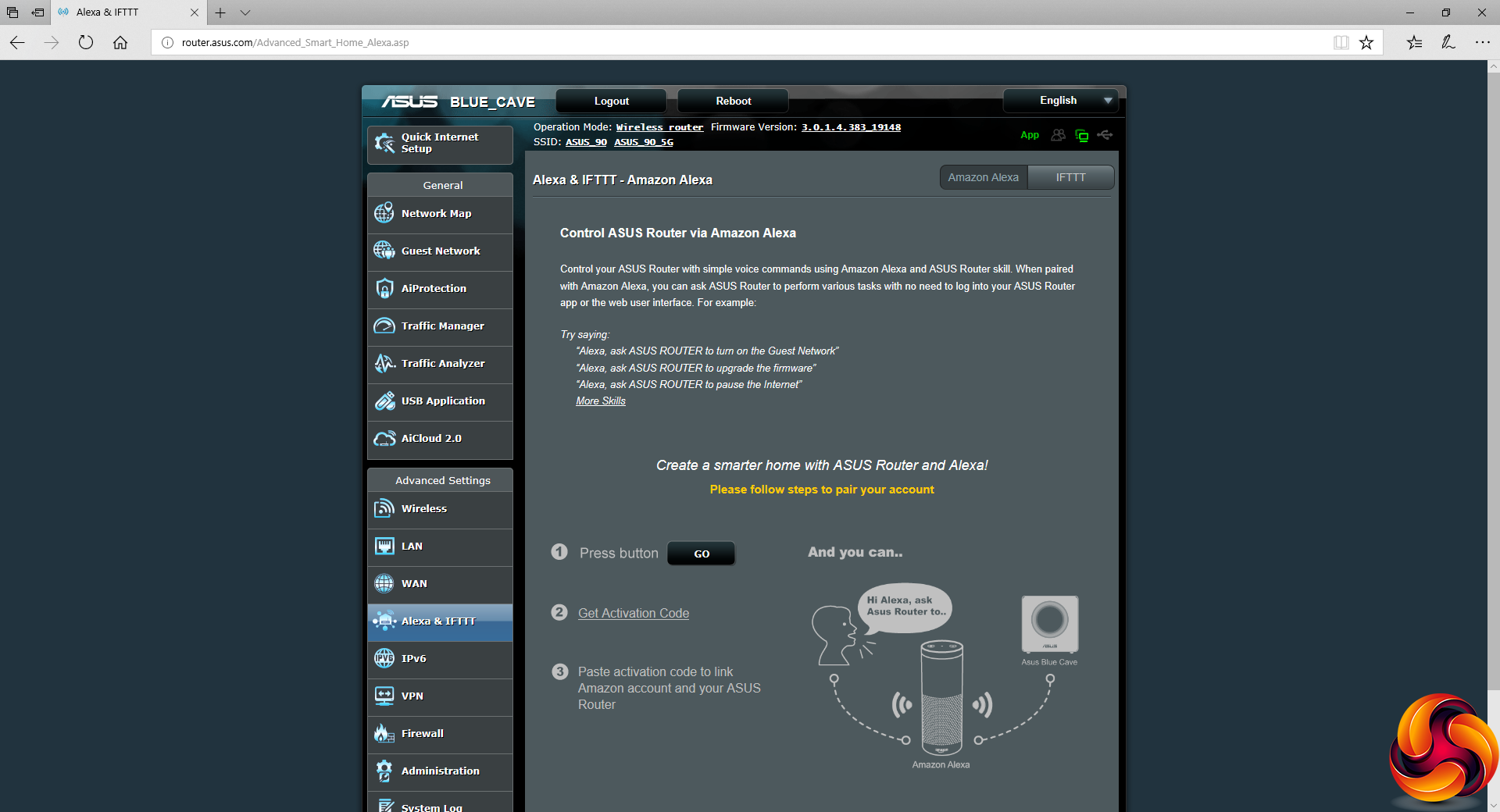
Task: Open the ASUS_90 SSID link
Action: click(x=586, y=142)
